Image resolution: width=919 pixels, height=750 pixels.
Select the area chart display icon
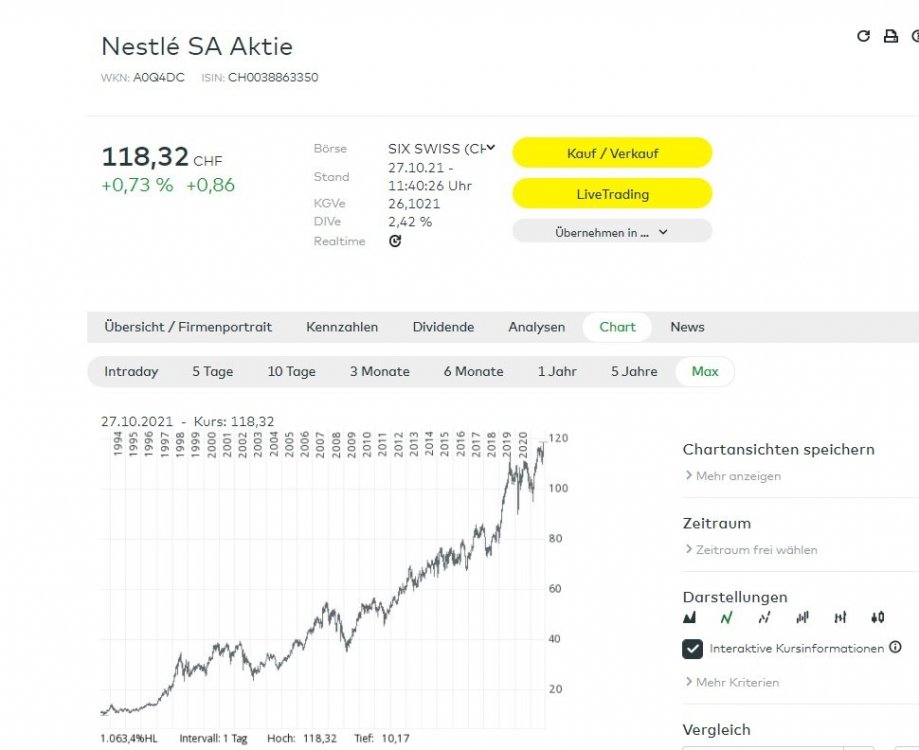coord(690,618)
